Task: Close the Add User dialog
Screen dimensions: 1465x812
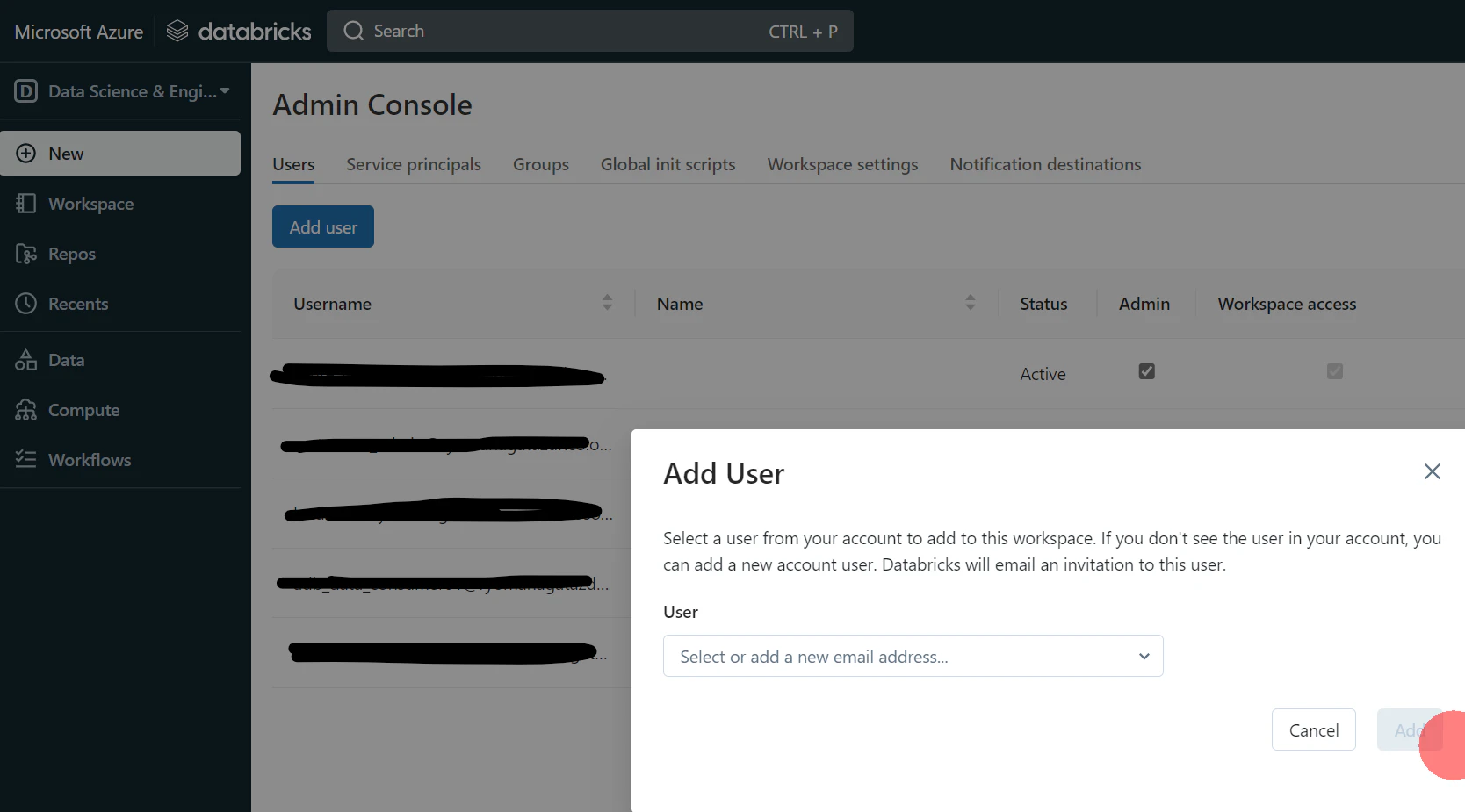Action: point(1433,471)
